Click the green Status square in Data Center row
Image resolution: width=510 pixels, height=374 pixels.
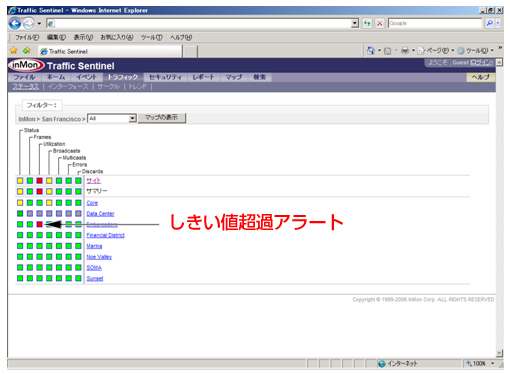click(x=20, y=213)
